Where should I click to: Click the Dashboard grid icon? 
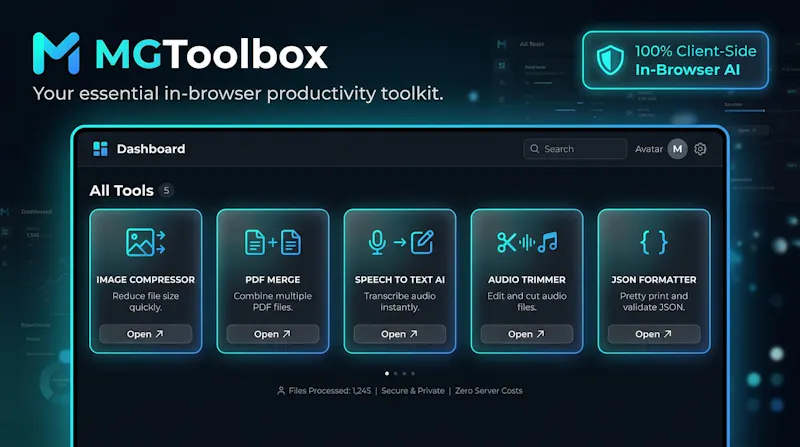[x=100, y=148]
